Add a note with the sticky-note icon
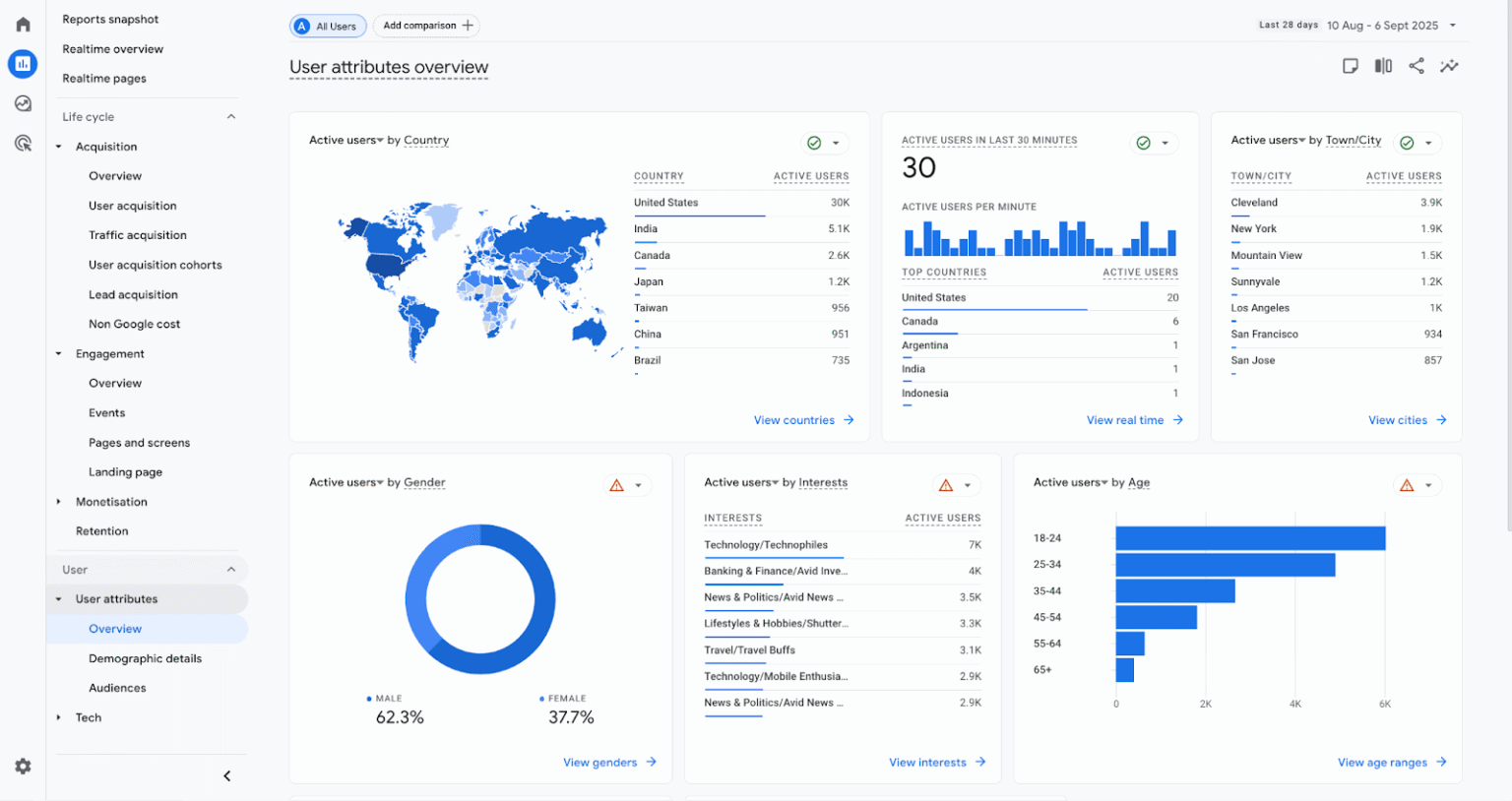The height and width of the screenshot is (801, 1512). pos(1350,66)
